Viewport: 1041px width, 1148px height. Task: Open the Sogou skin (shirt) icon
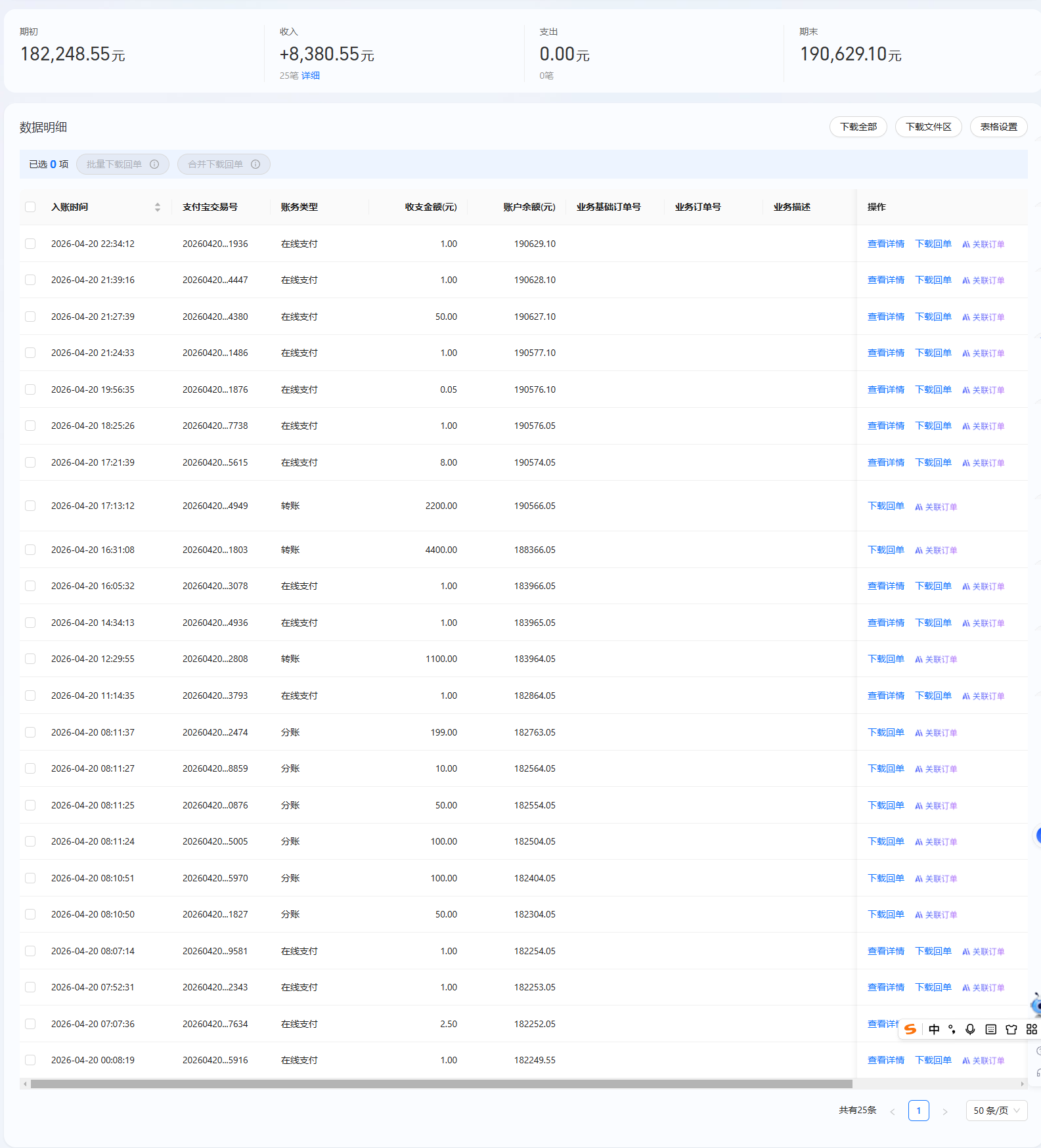click(x=1011, y=1029)
